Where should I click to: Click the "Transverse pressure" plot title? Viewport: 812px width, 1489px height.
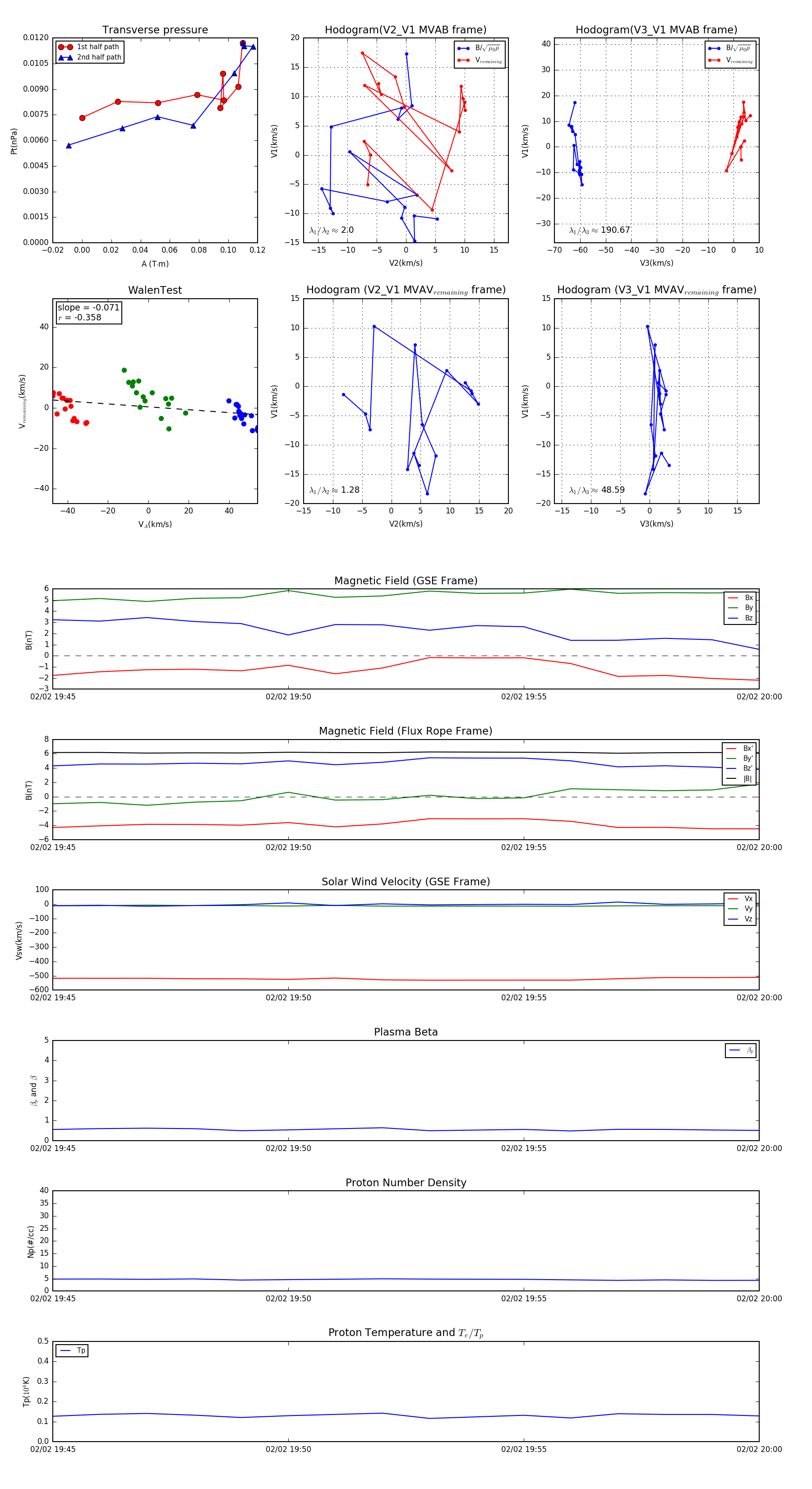tap(155, 30)
